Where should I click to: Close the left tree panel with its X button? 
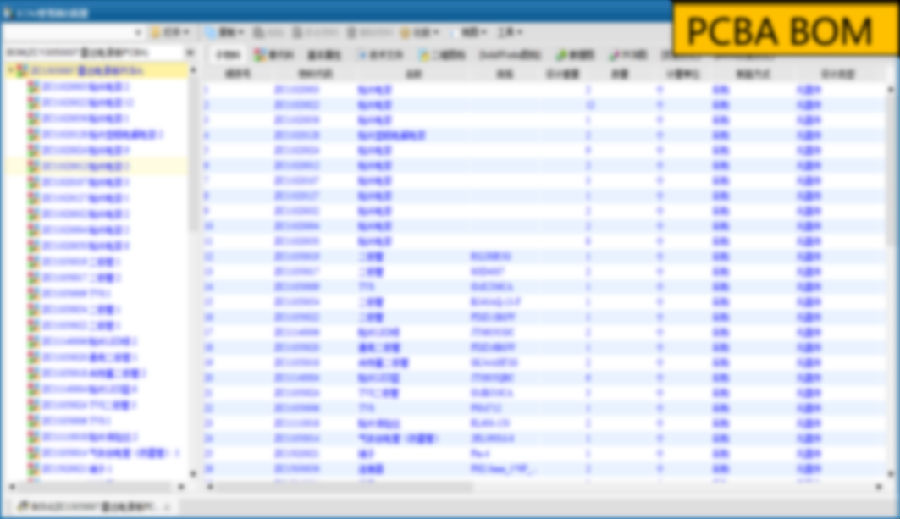pyautogui.click(x=190, y=52)
